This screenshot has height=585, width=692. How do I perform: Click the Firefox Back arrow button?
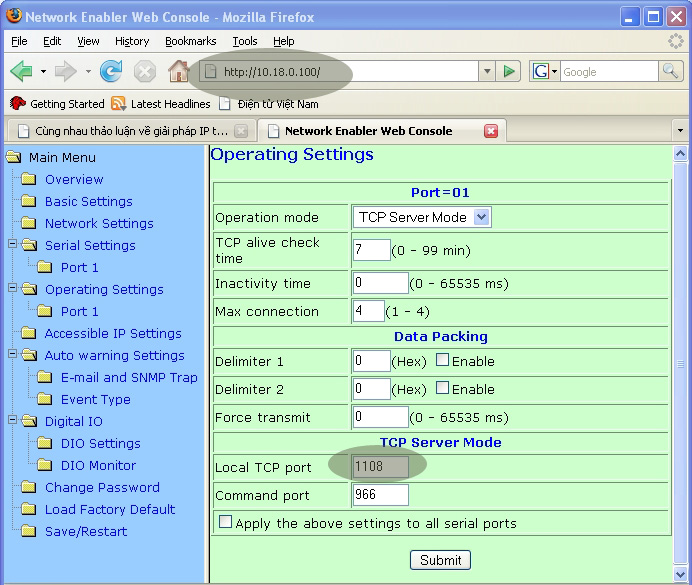pyautogui.click(x=21, y=71)
